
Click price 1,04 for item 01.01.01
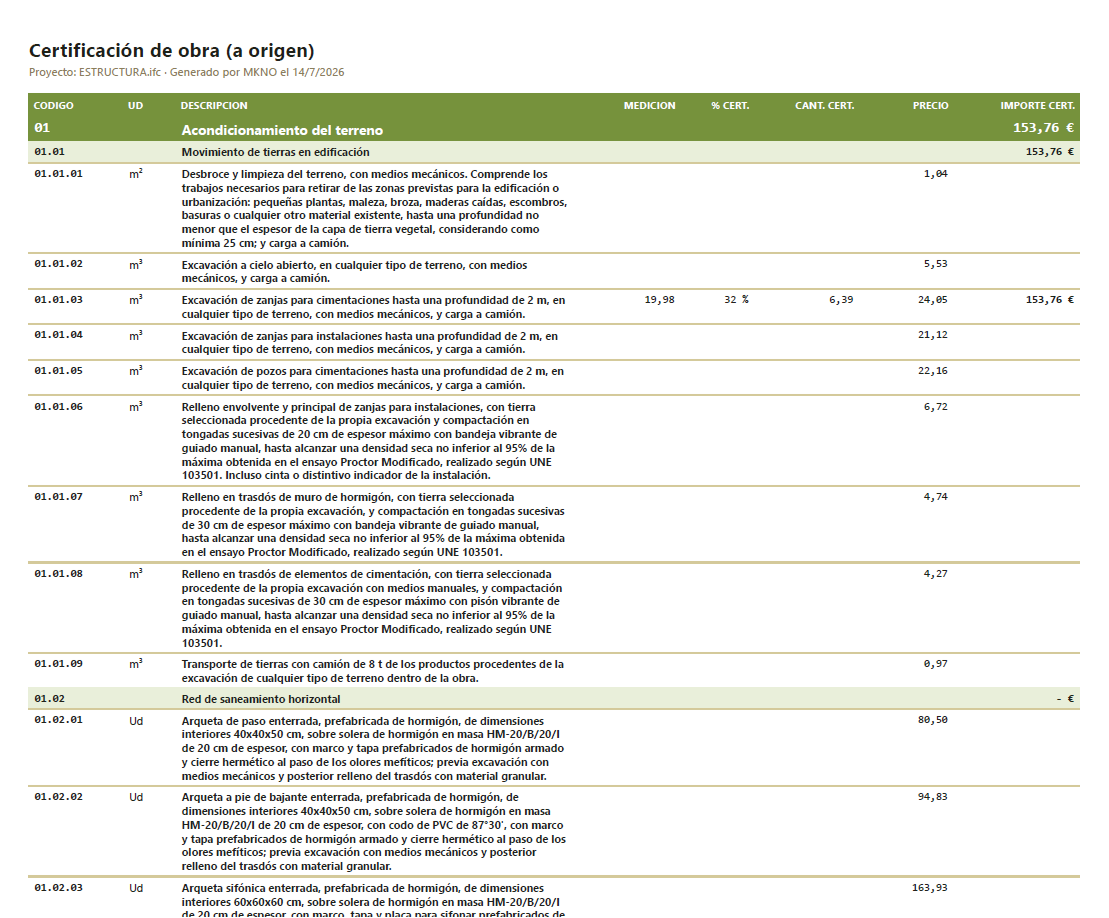tap(935, 173)
